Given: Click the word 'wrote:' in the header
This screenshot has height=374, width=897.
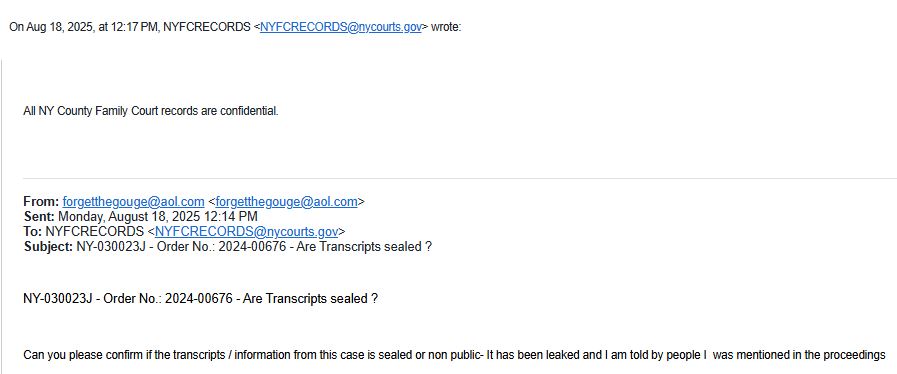Looking at the screenshot, I should coord(446,27).
